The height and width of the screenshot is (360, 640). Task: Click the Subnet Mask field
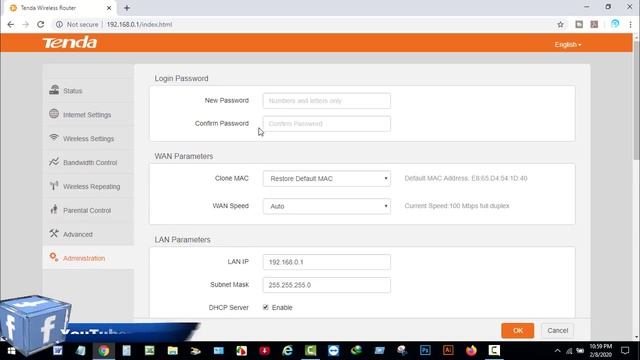click(x=327, y=285)
